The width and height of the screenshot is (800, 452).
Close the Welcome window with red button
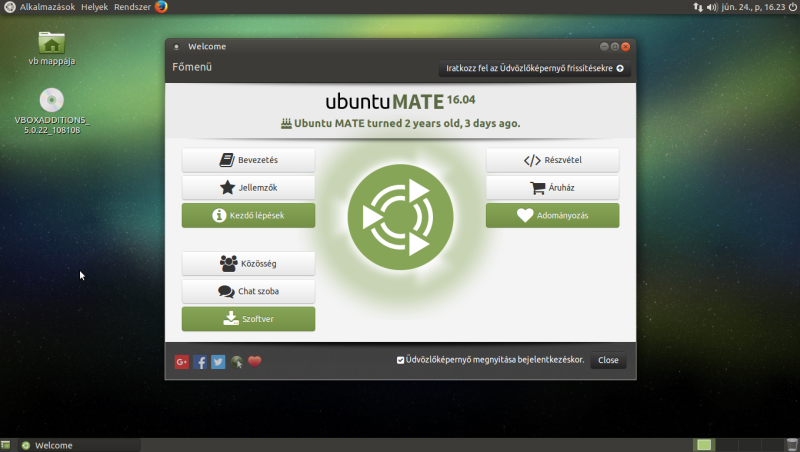click(626, 46)
